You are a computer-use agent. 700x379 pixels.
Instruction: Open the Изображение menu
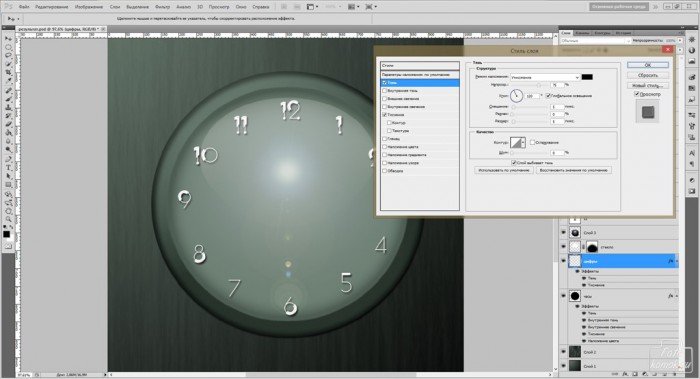pyautogui.click(x=88, y=7)
